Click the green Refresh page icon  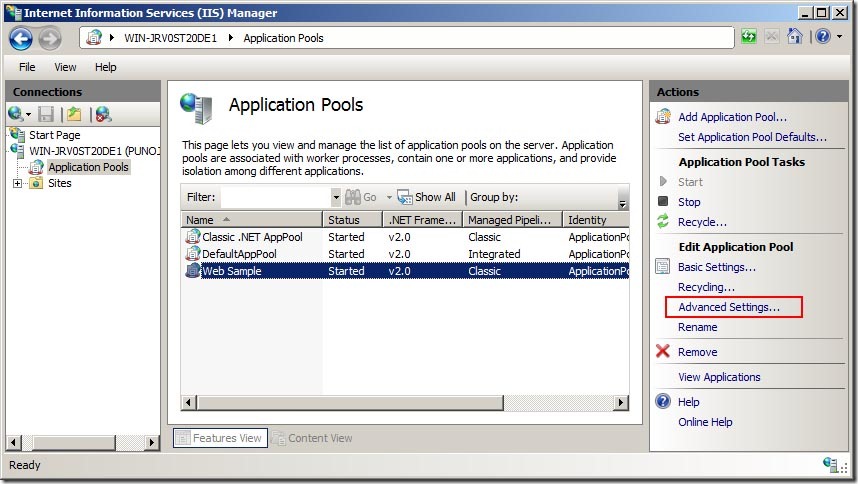pos(749,37)
